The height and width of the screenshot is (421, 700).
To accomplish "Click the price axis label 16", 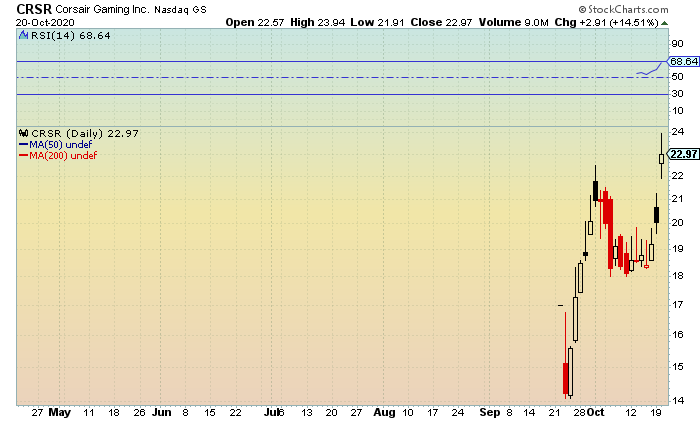I will 678,334.
